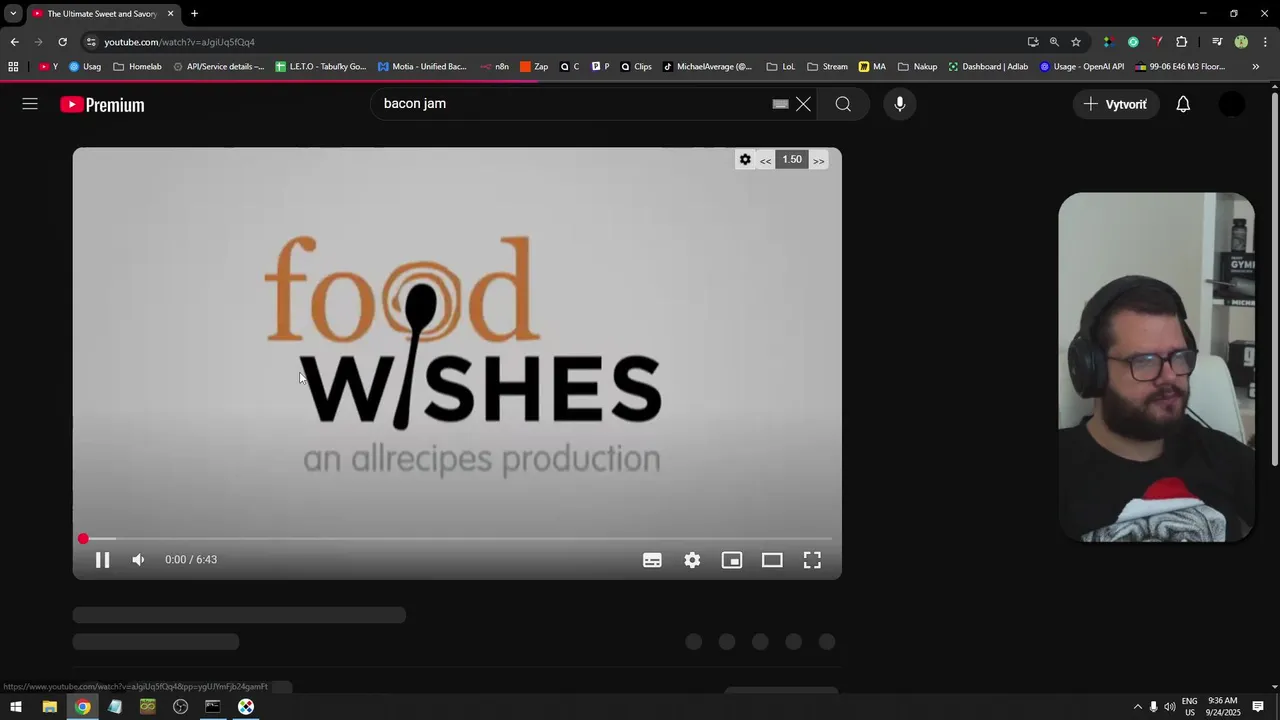
Task: Open the terminal app in taskbar
Action: click(x=213, y=707)
